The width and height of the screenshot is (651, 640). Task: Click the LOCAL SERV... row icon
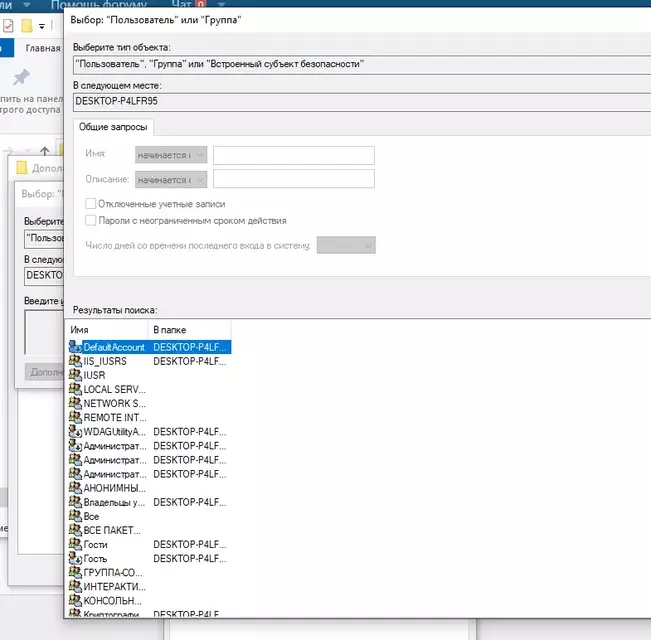(75, 389)
